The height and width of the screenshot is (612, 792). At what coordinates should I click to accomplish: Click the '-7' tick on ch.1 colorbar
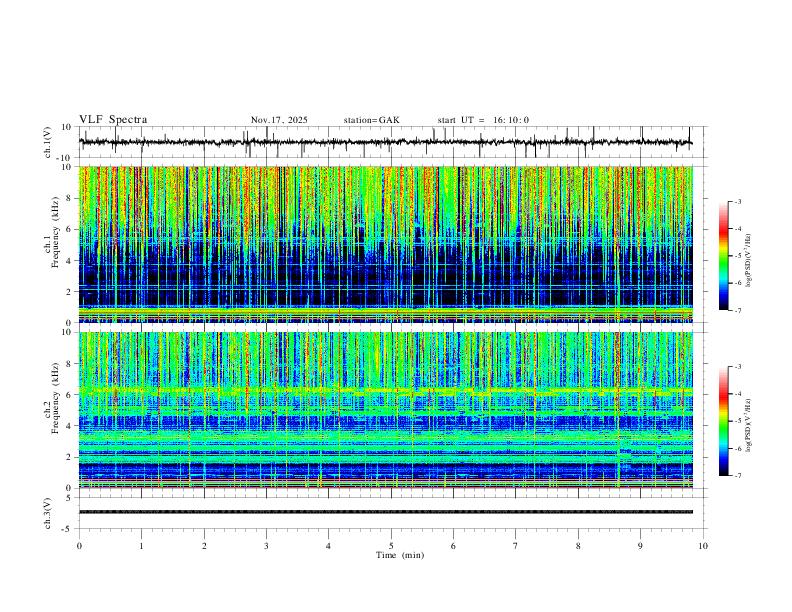pos(737,310)
